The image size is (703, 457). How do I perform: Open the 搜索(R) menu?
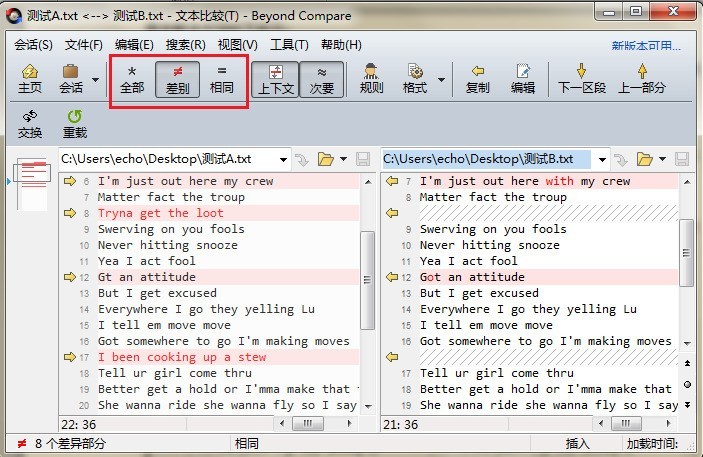click(185, 45)
